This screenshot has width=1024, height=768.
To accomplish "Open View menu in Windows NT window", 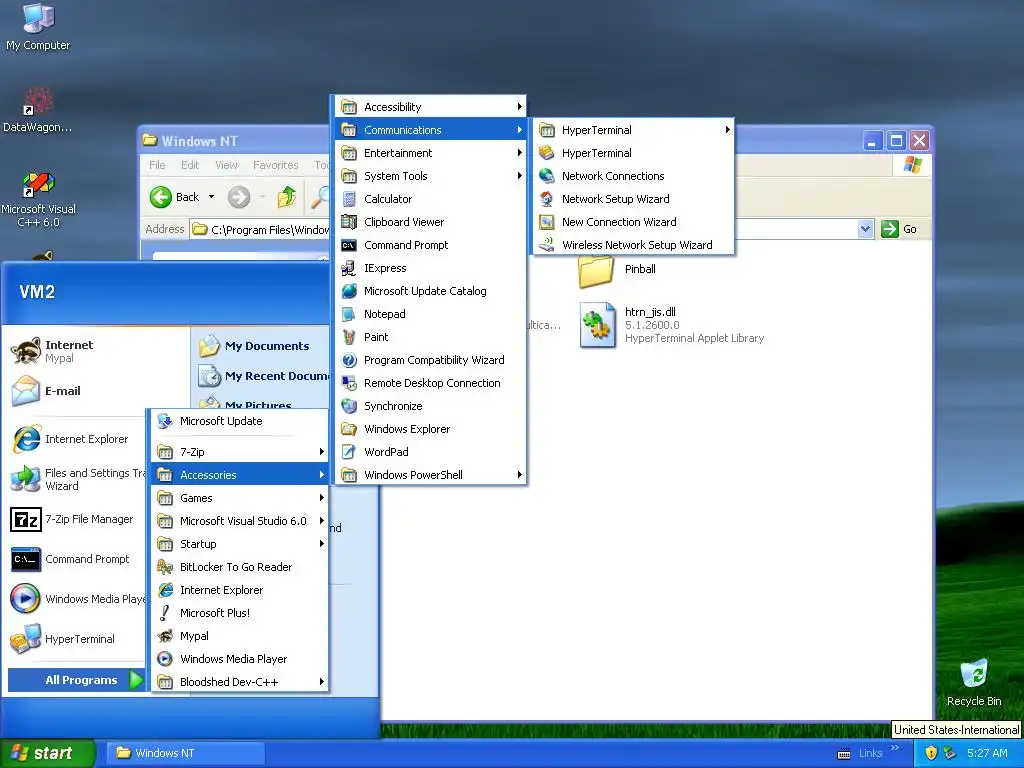I will (226, 165).
